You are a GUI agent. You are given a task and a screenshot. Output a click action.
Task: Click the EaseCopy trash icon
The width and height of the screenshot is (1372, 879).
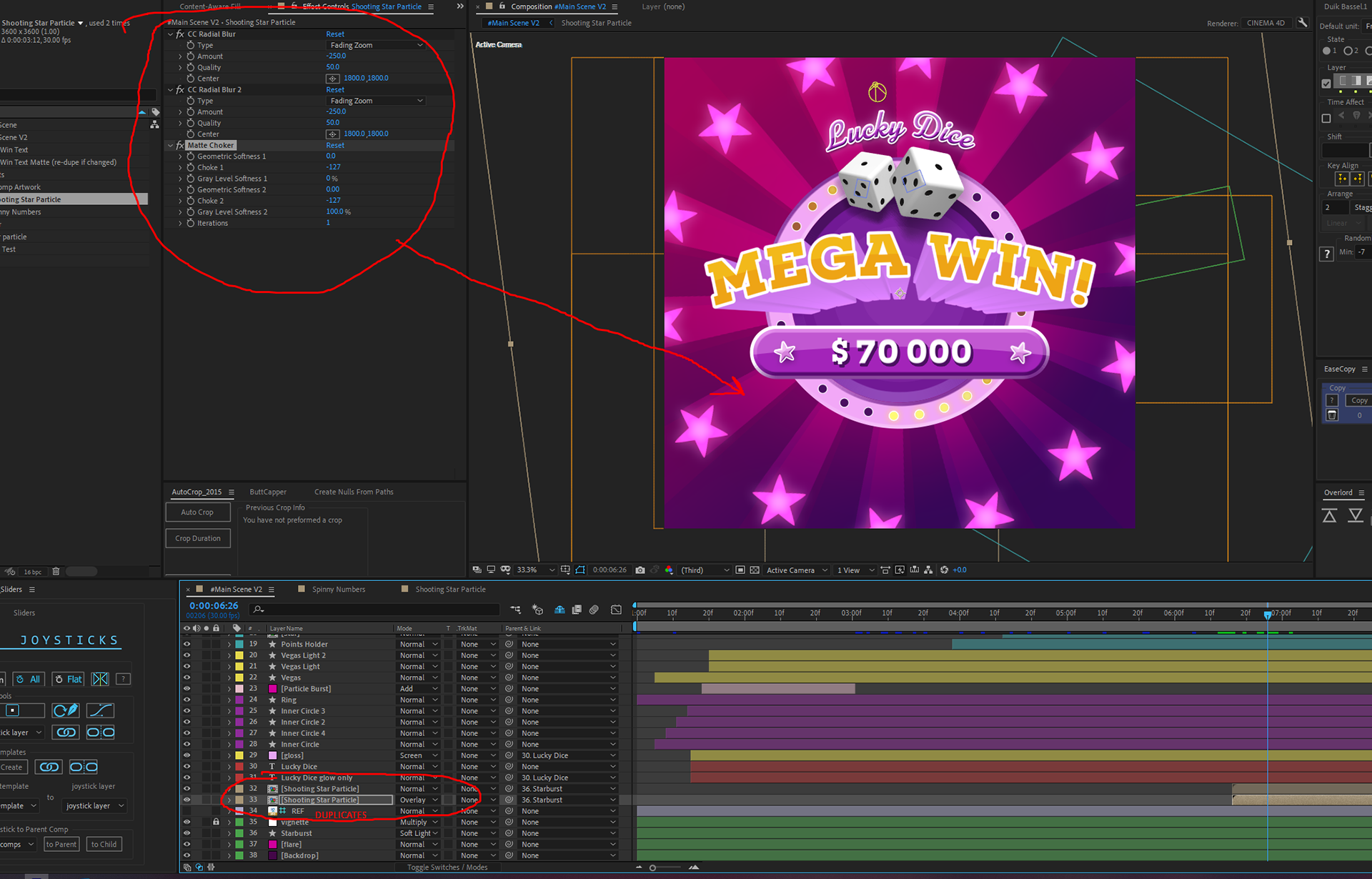(1332, 415)
